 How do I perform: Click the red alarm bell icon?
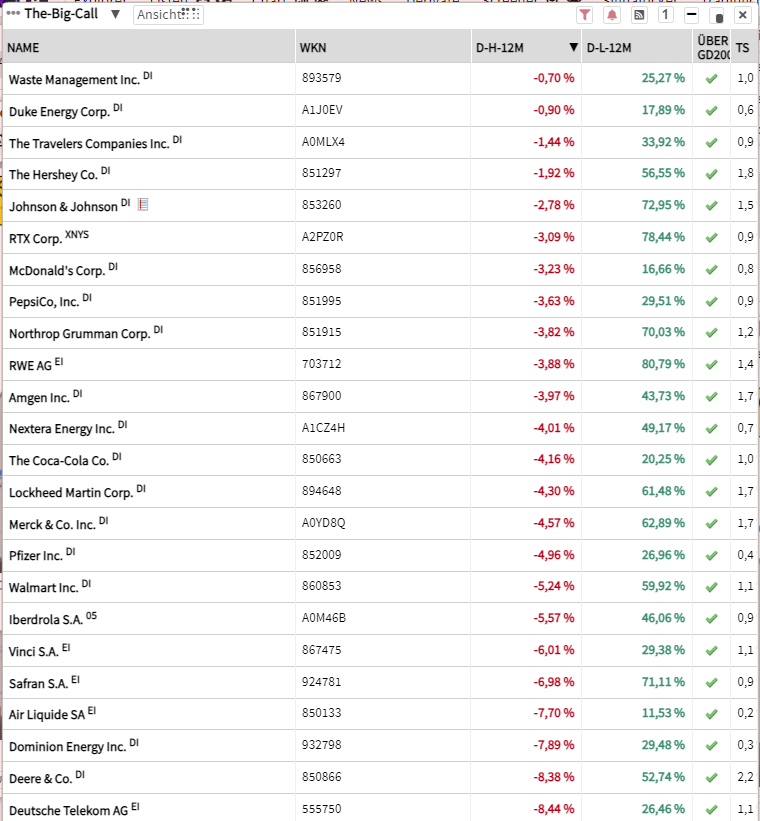(x=612, y=15)
